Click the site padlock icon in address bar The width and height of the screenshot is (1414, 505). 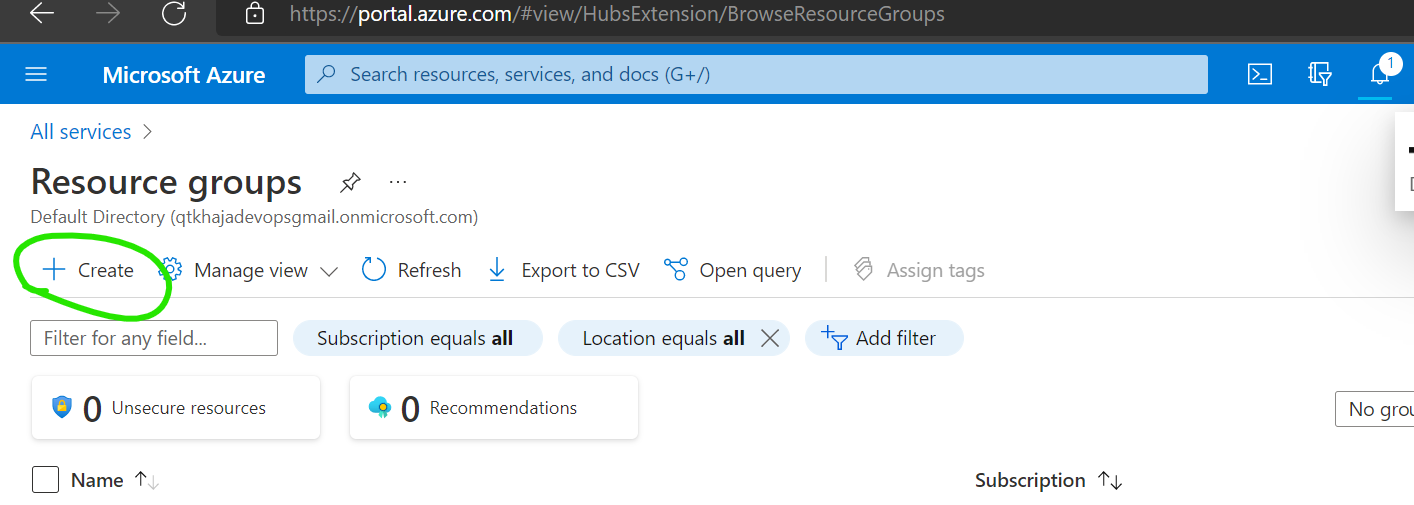pyautogui.click(x=255, y=14)
